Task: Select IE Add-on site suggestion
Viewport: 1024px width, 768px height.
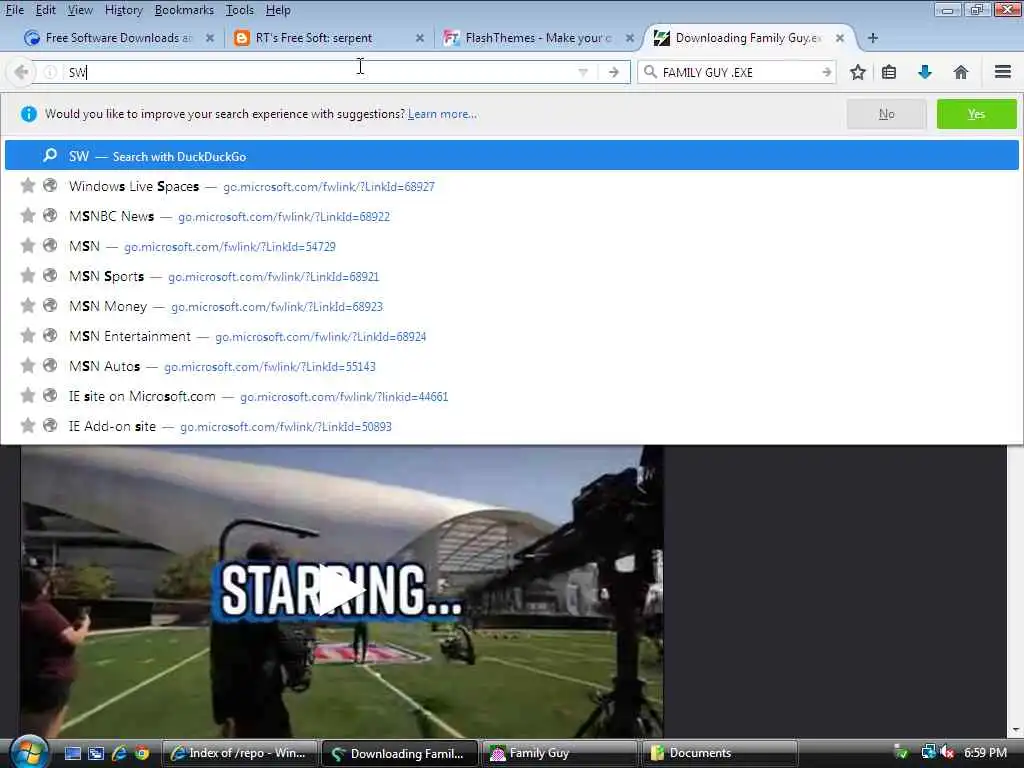Action: [x=511, y=426]
